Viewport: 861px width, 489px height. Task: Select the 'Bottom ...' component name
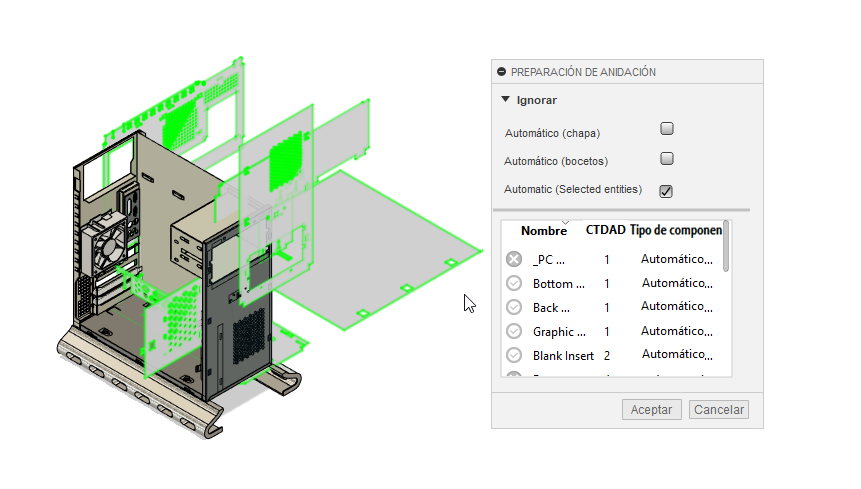tap(558, 284)
